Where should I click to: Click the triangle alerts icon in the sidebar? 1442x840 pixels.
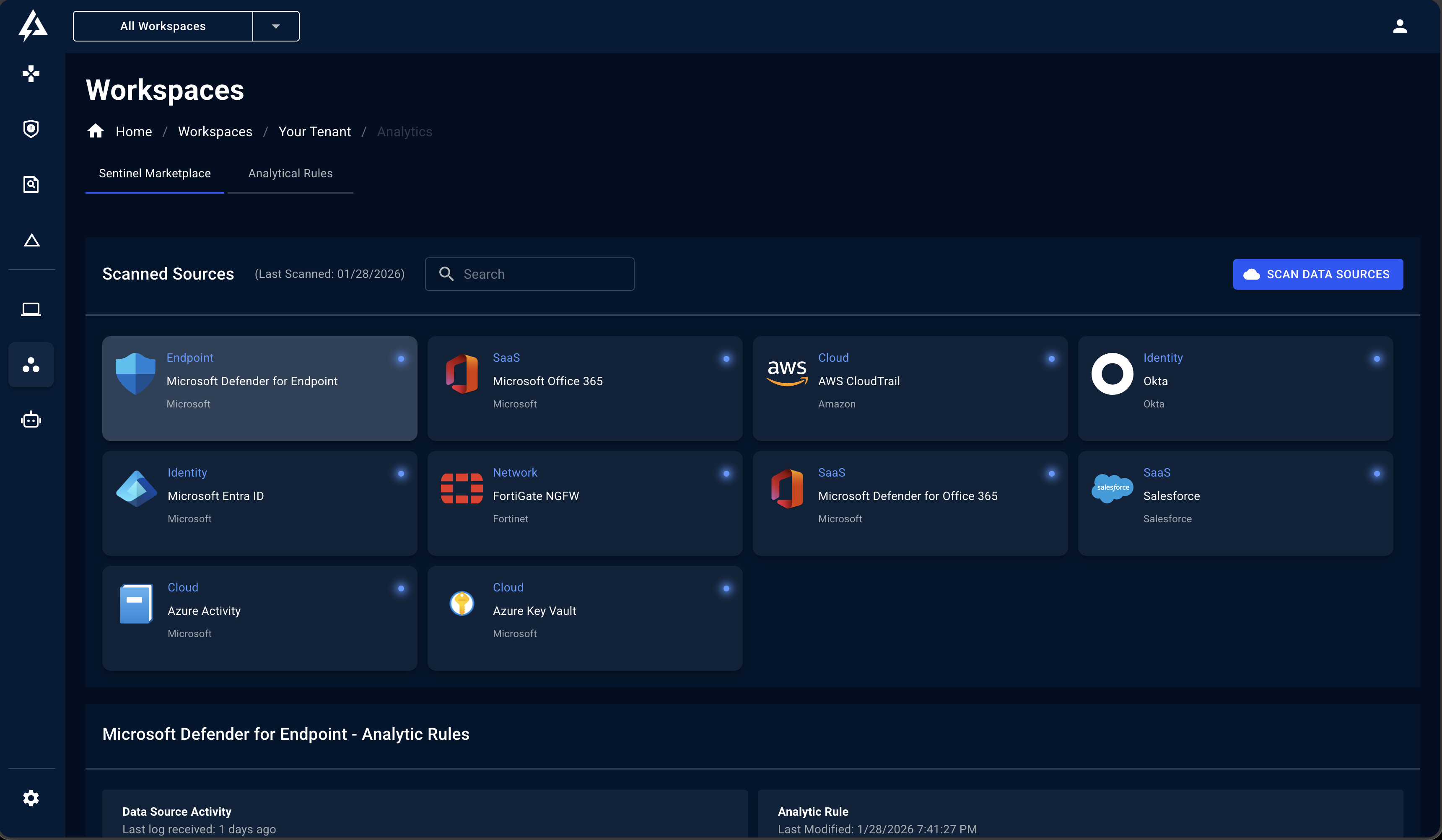[31, 240]
